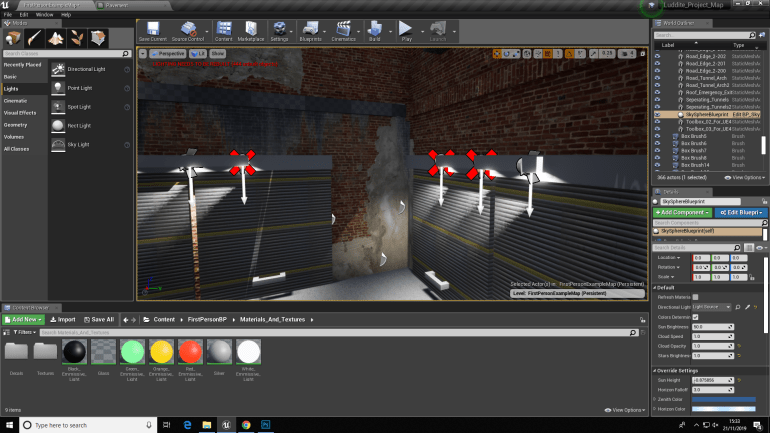Open the Directional Light Actor Light Source dropdown
This screenshot has width=770, height=433.
[x=711, y=307]
